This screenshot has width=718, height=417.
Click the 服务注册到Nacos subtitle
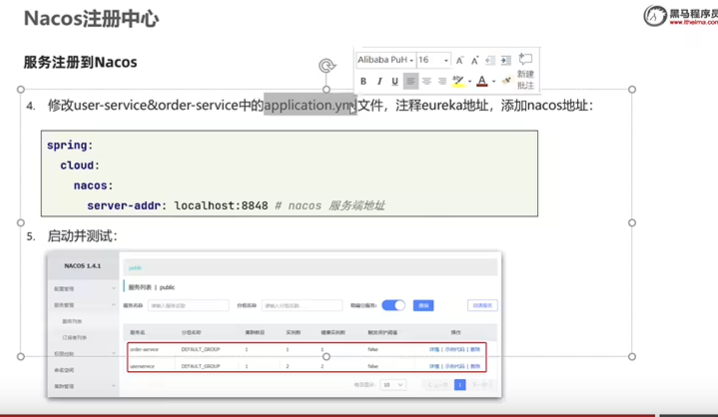(80, 62)
